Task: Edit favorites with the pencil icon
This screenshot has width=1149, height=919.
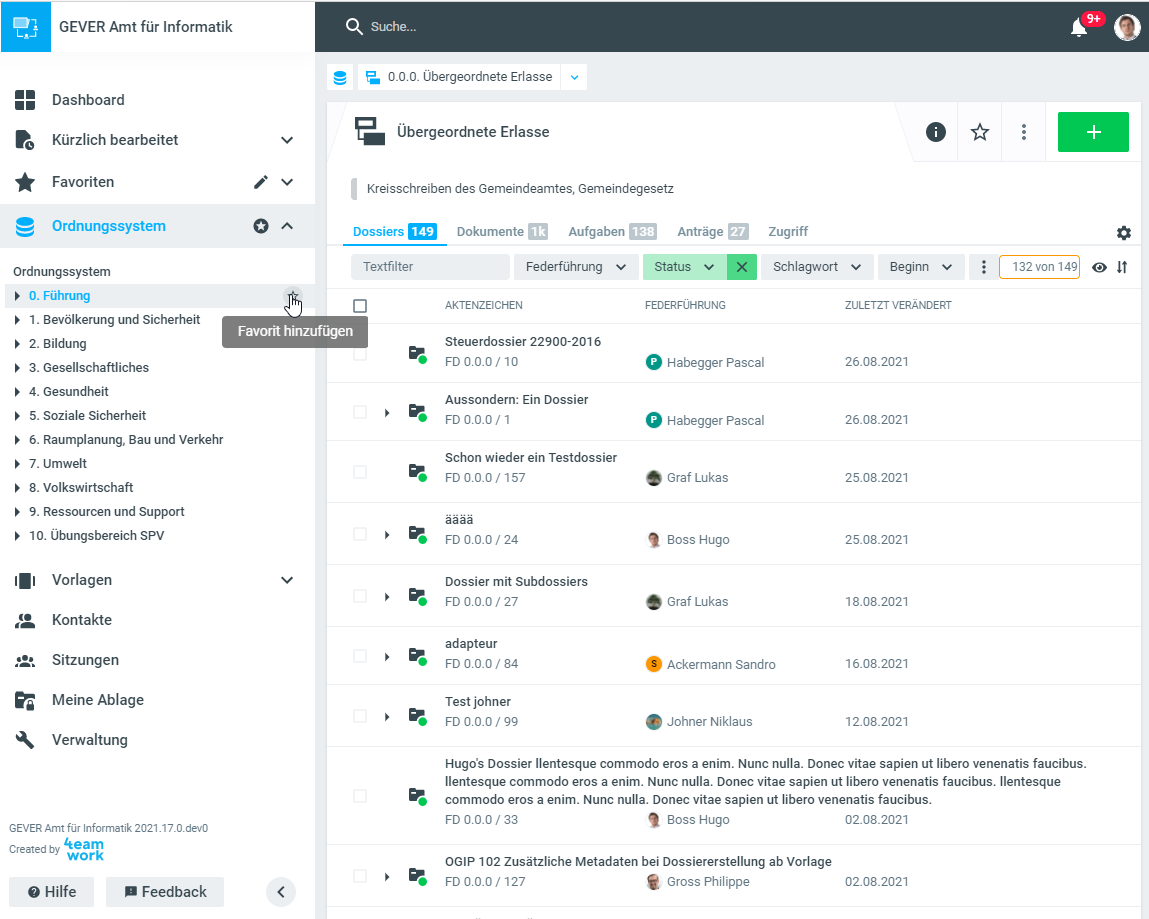Action: pyautogui.click(x=261, y=182)
